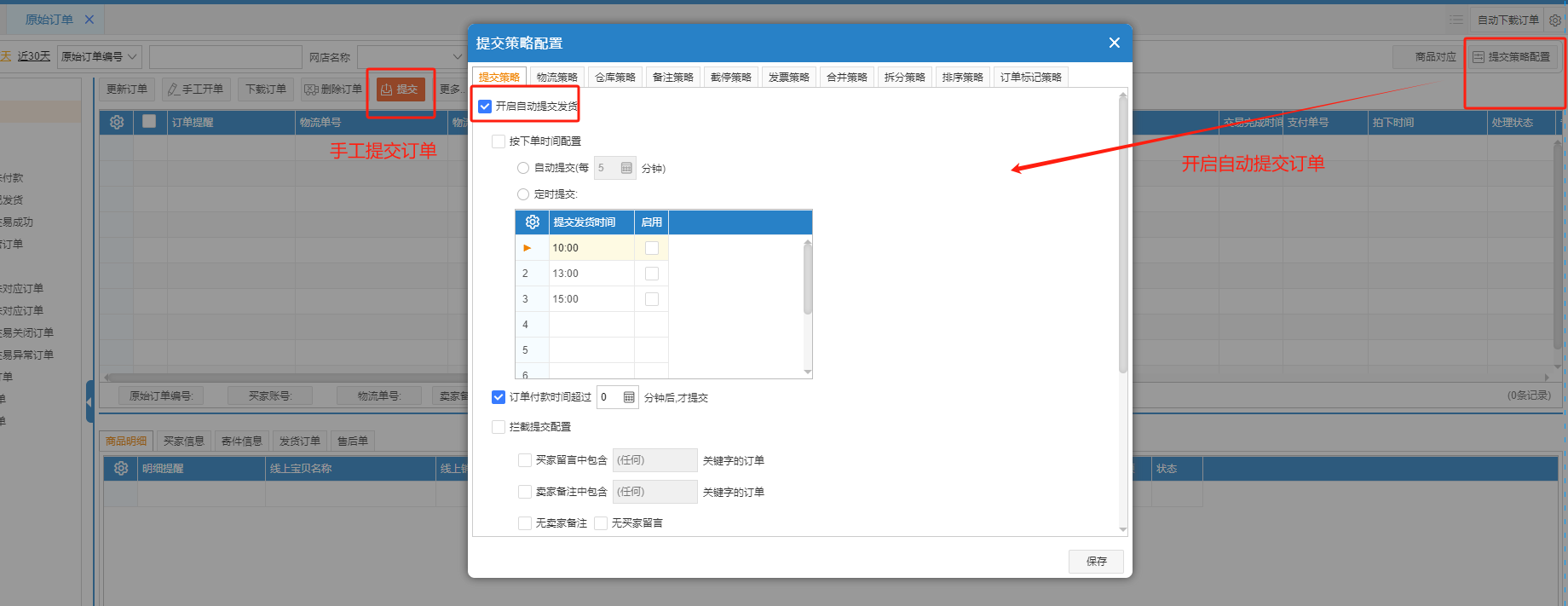The width and height of the screenshot is (1568, 606).
Task: Select the 提交策略 tab
Action: point(499,78)
